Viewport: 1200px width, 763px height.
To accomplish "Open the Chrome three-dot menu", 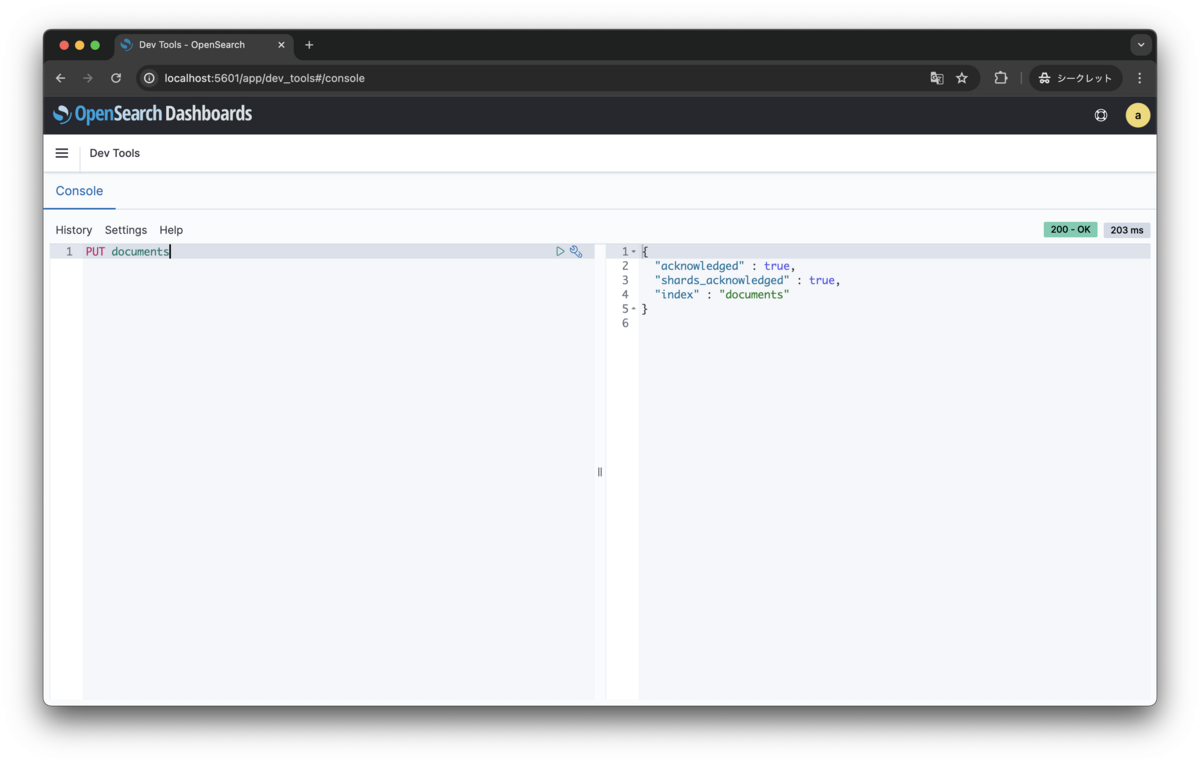I will pos(1139,78).
